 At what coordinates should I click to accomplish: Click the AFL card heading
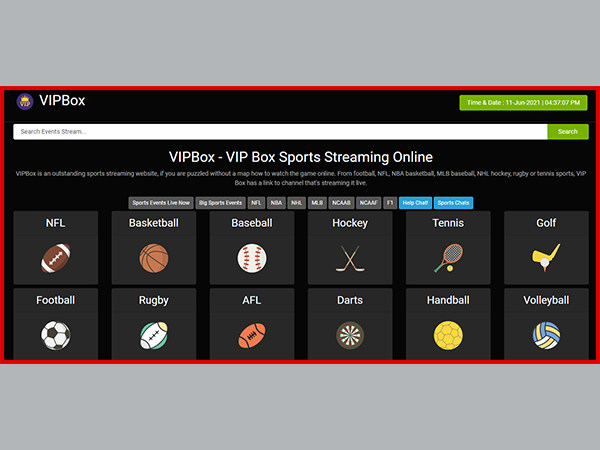(x=252, y=300)
